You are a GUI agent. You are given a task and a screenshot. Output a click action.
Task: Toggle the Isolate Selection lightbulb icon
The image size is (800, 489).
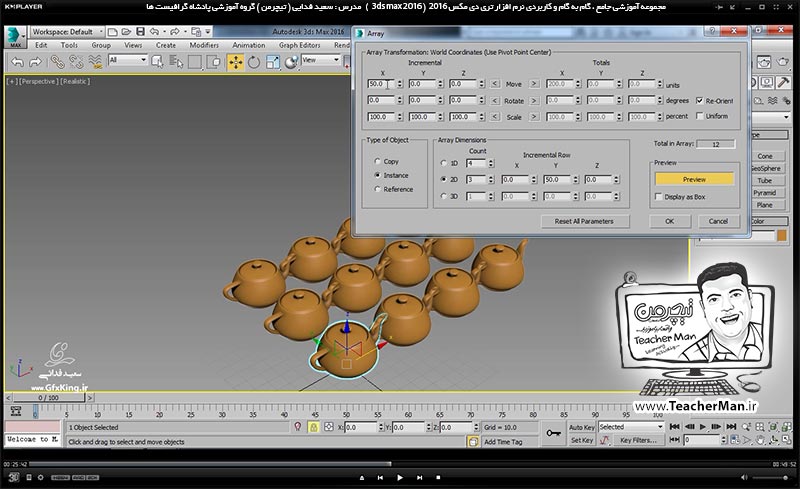pos(298,427)
